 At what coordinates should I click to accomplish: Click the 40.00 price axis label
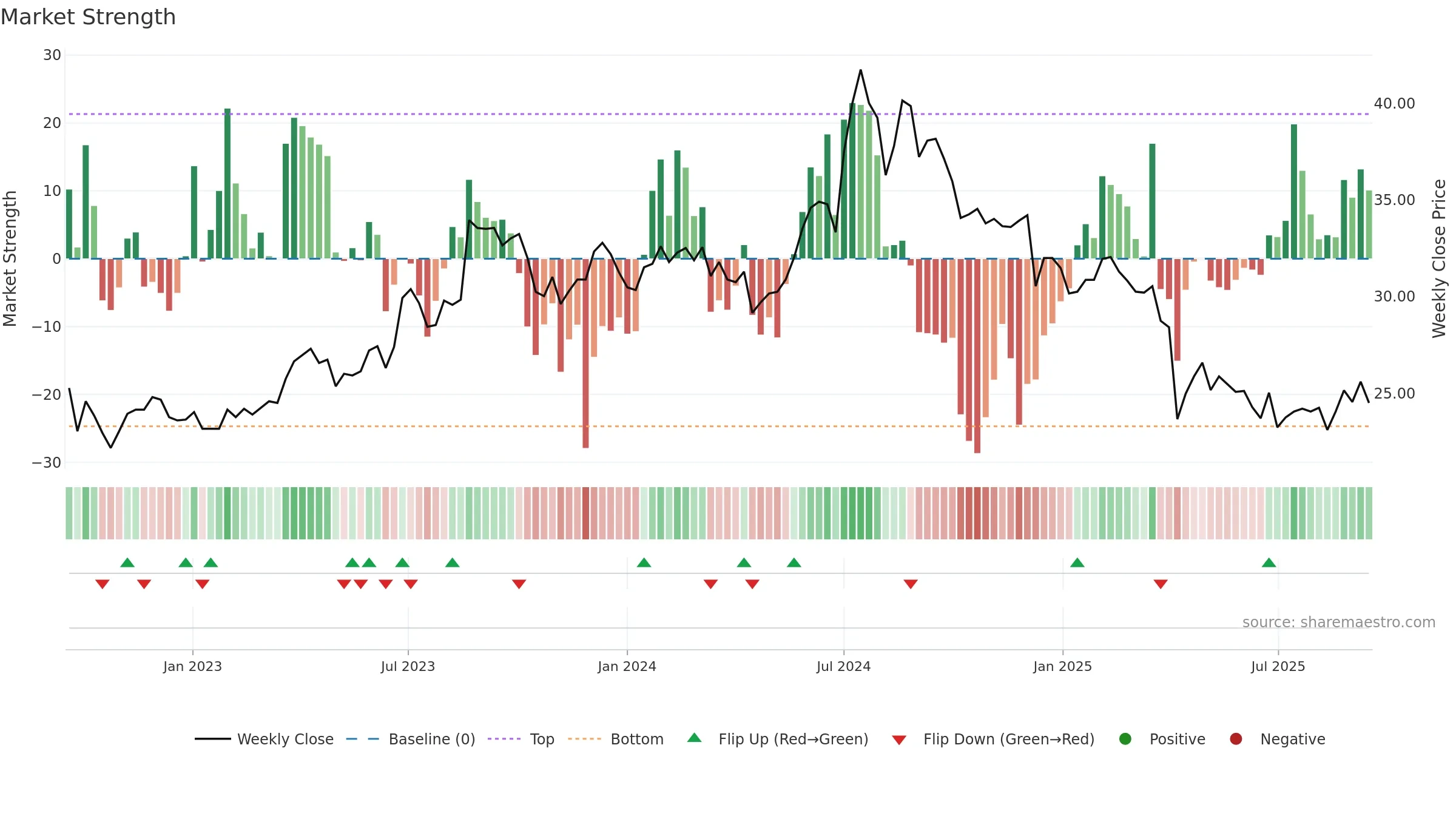(x=1394, y=104)
